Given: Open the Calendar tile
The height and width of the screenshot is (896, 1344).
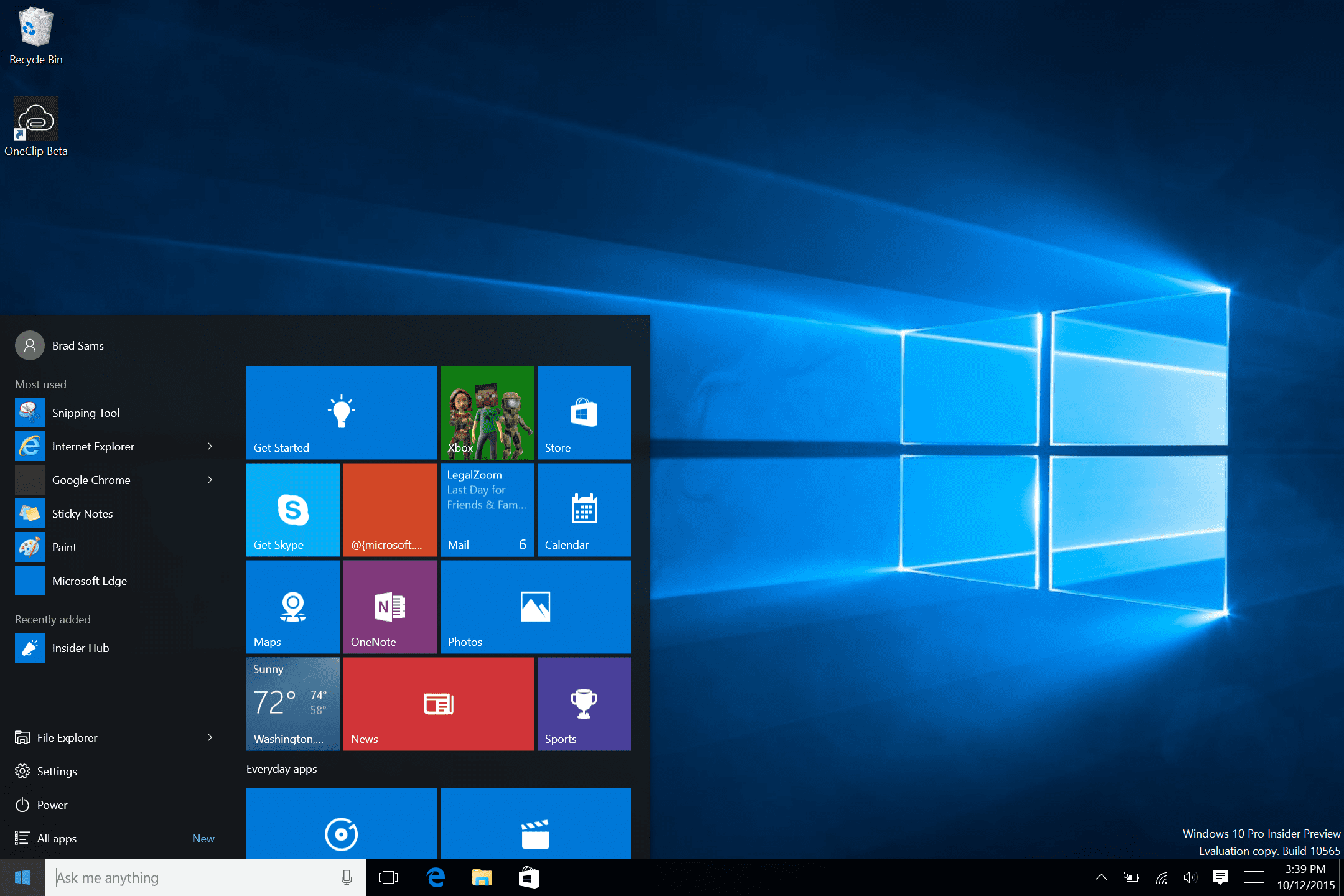Looking at the screenshot, I should point(584,510).
